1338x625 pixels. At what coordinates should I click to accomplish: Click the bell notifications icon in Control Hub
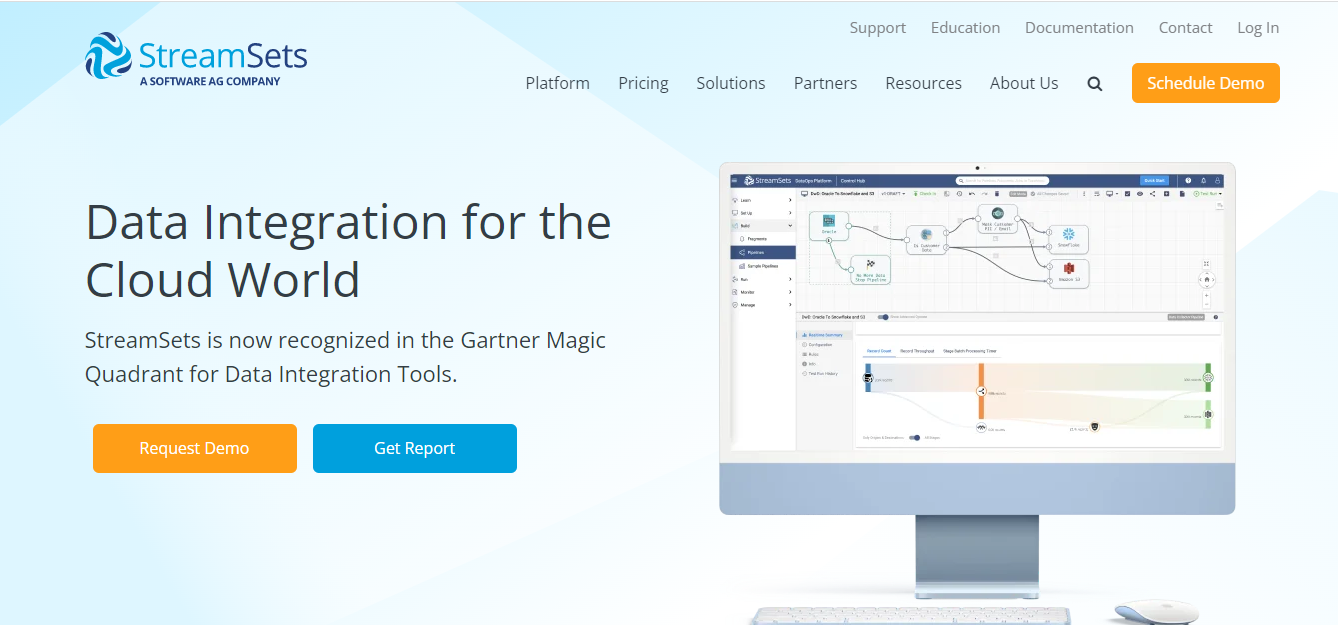1203,181
